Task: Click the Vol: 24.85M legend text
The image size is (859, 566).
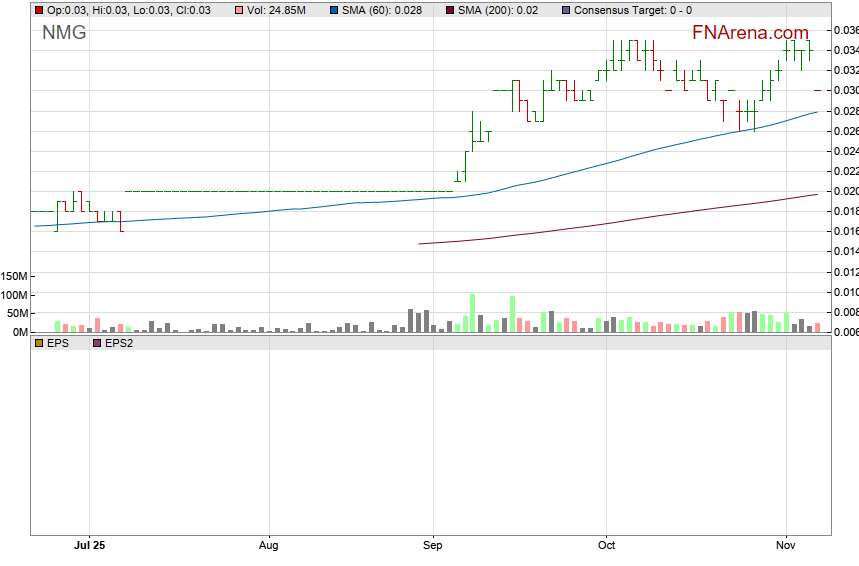Action: tap(281, 10)
